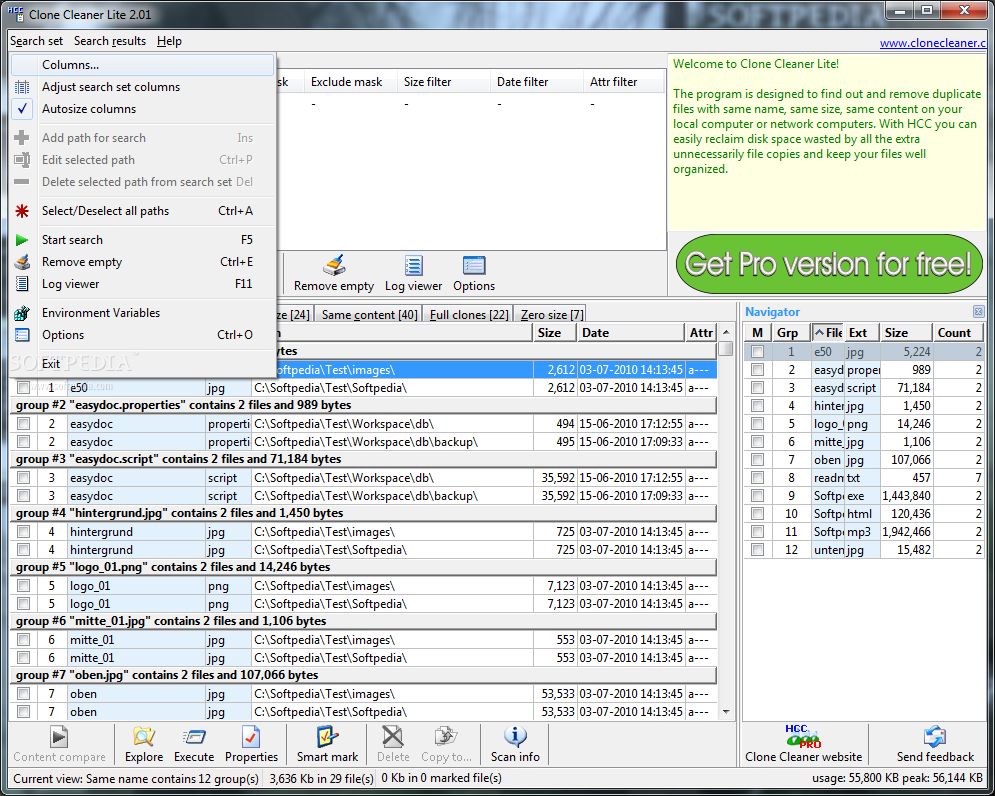Click the Copy to... icon
Image resolution: width=995 pixels, height=796 pixels.
[446, 736]
